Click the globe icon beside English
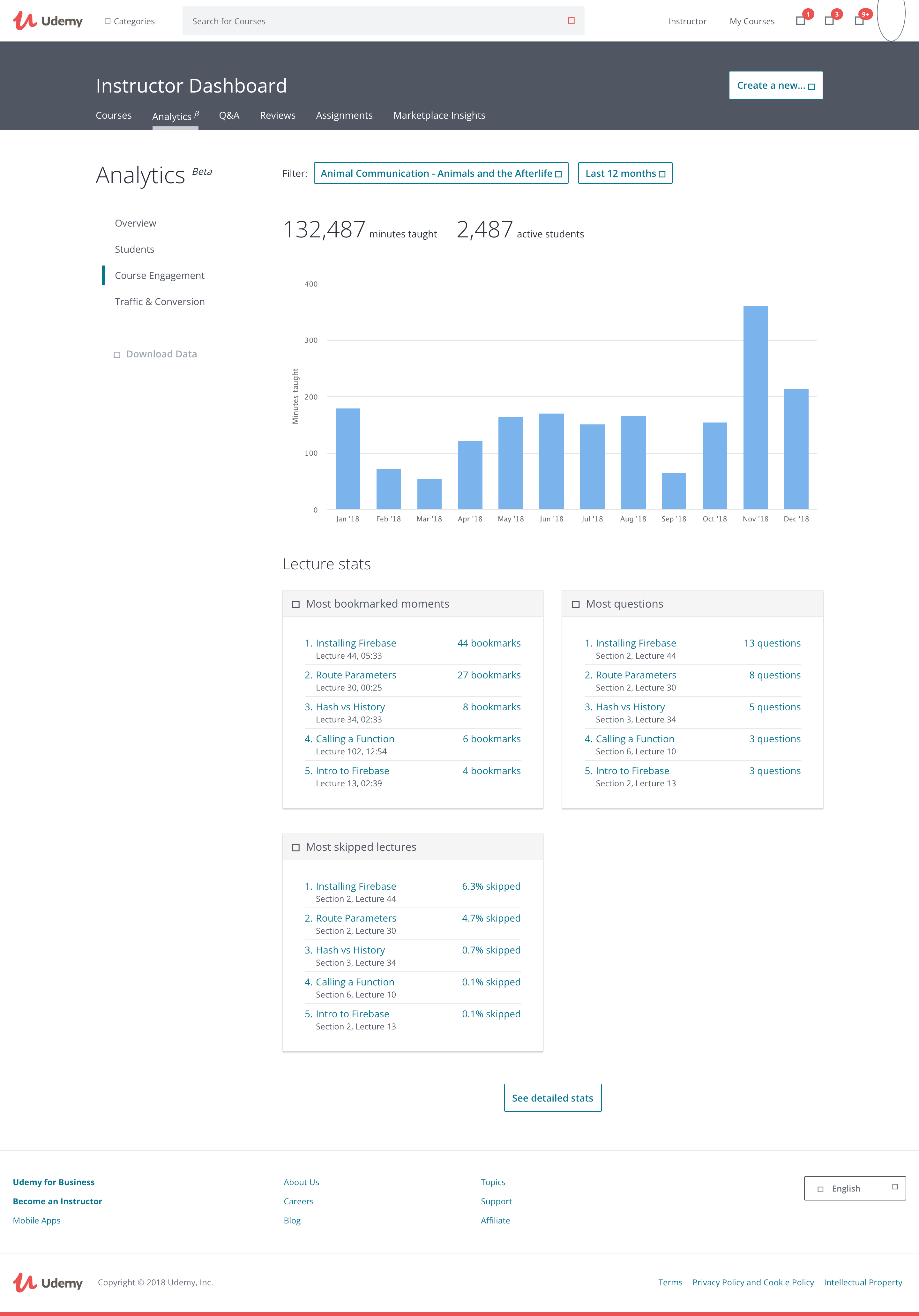The width and height of the screenshot is (919, 1316). 820,1189
